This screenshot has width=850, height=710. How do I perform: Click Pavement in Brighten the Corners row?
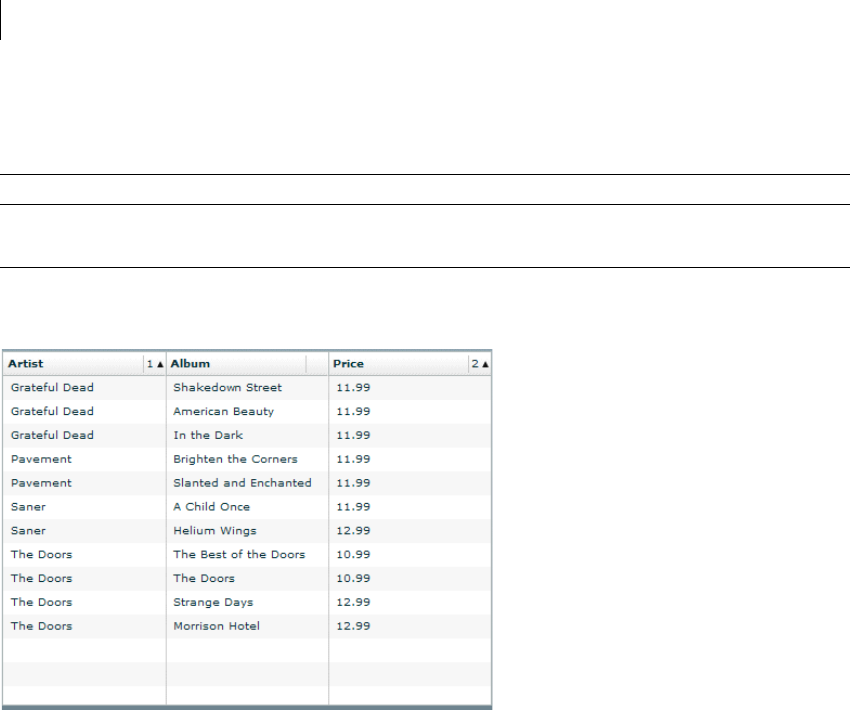[x=41, y=459]
